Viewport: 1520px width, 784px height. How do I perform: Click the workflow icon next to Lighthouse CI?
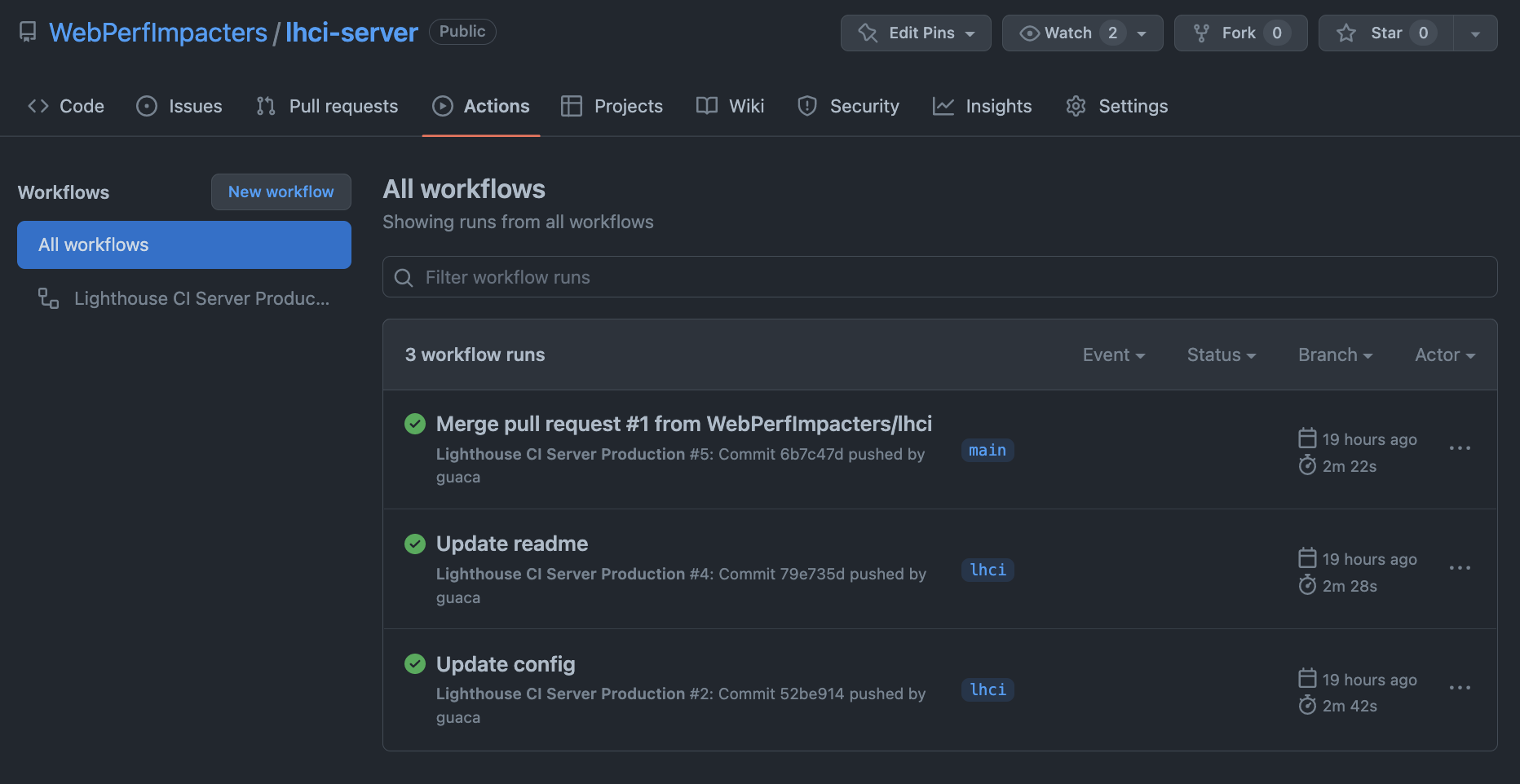pyautogui.click(x=49, y=298)
